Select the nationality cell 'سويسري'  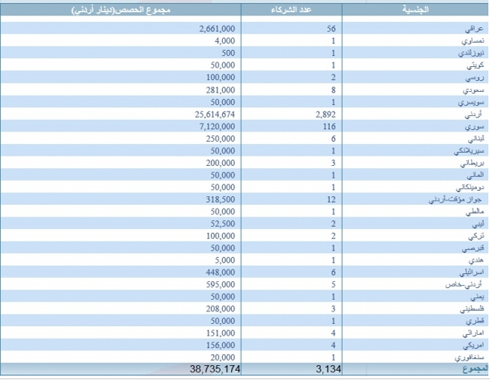471,102
